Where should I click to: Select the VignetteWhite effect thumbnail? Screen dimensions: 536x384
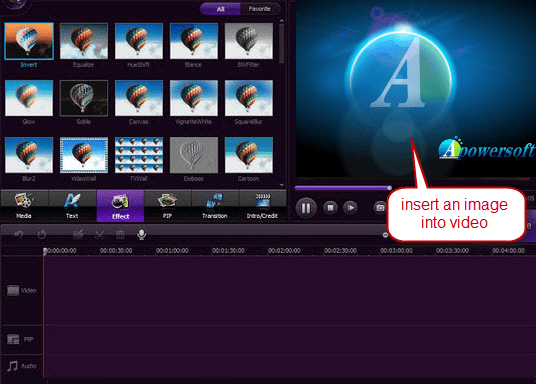194,98
